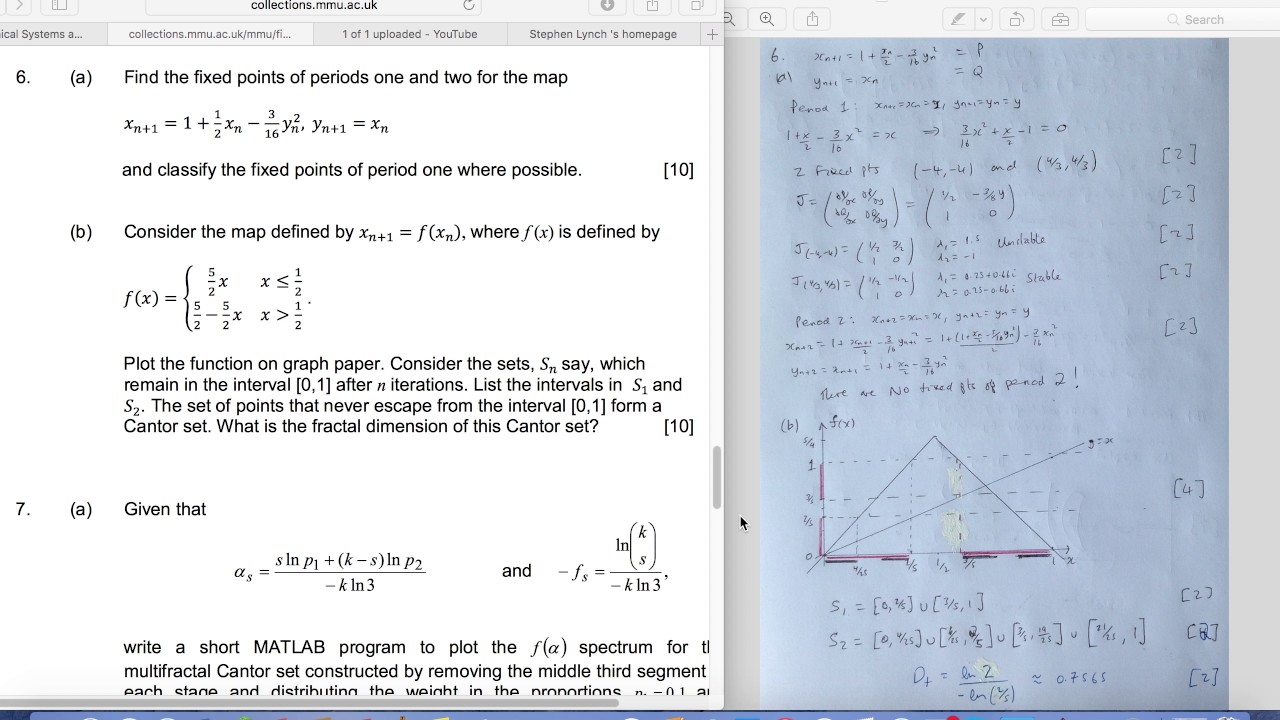Open the '1 of 1 uploaded - YouTube' tab
Image resolution: width=1280 pixels, height=720 pixels.
(410, 34)
